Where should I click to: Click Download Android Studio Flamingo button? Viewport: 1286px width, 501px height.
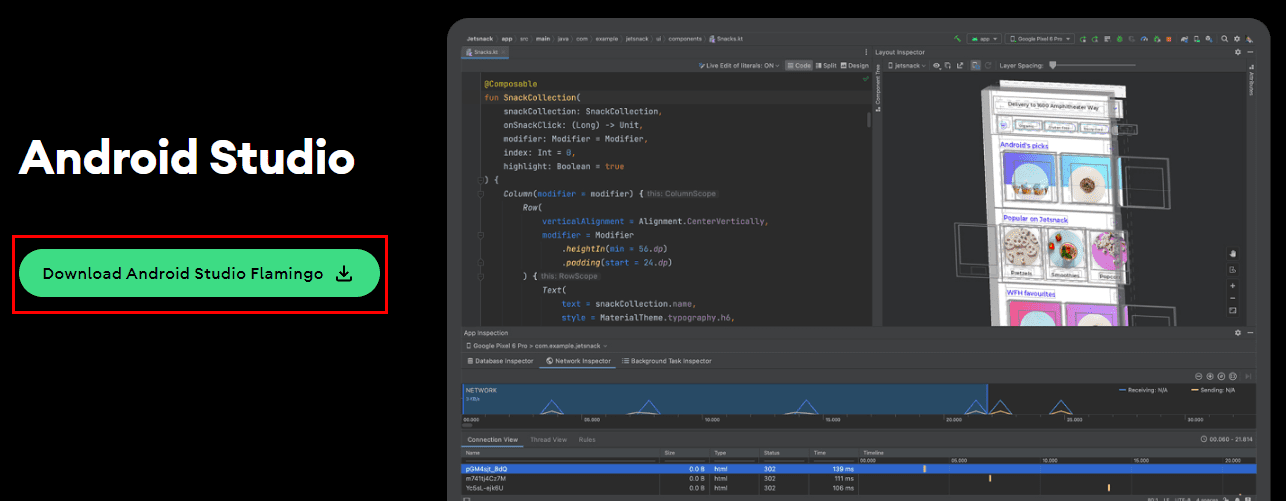[199, 274]
